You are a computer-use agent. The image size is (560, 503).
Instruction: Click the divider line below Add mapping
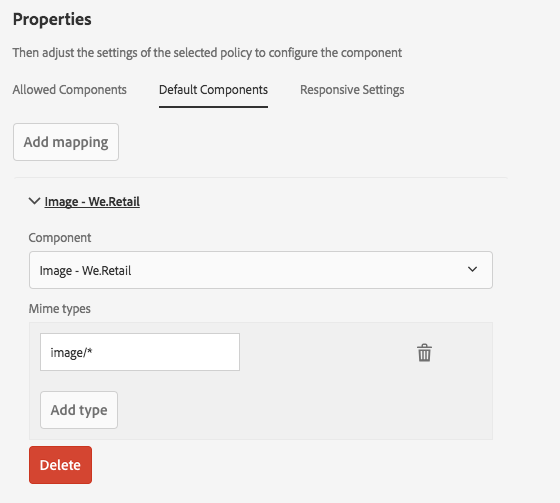pyautogui.click(x=261, y=177)
